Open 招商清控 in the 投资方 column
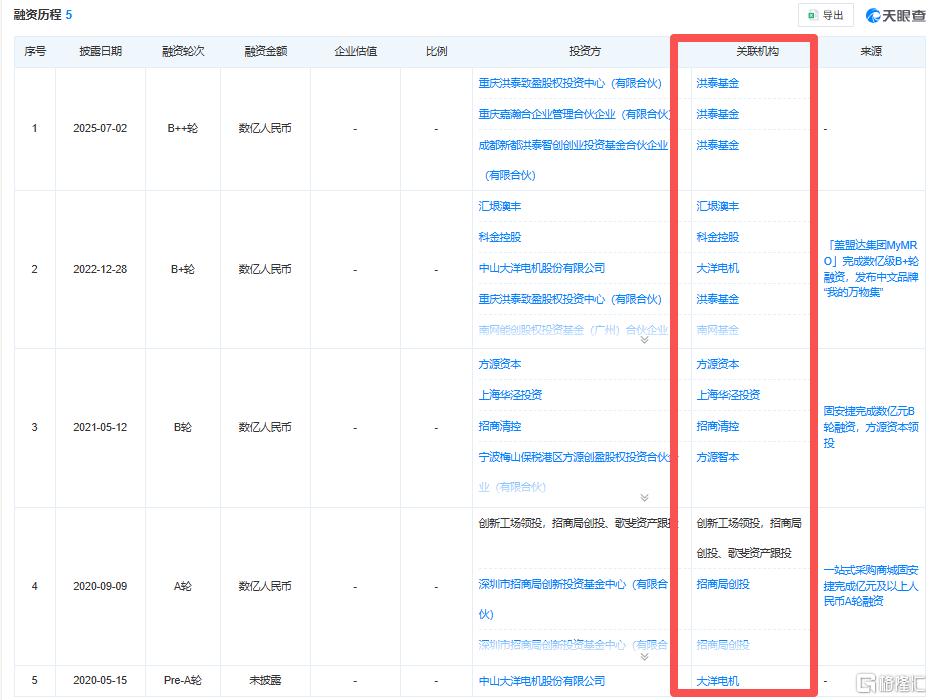Viewport: 932px width, 700px height. (500, 426)
